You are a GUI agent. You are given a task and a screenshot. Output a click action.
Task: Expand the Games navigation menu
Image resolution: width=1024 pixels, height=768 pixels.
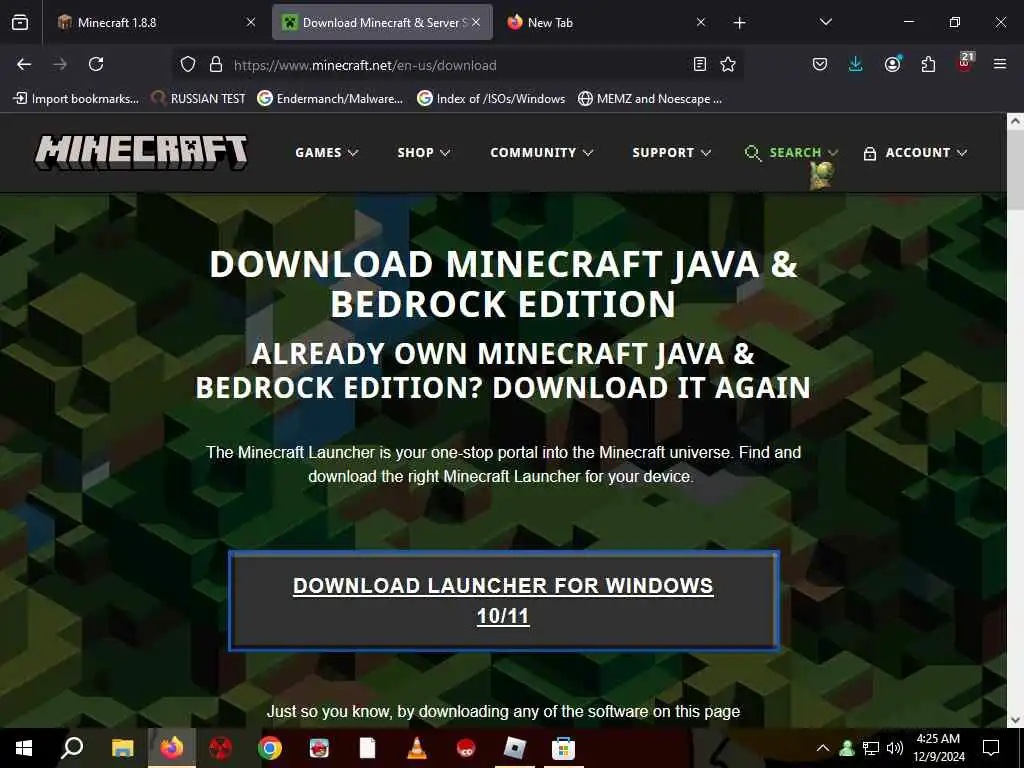[327, 153]
